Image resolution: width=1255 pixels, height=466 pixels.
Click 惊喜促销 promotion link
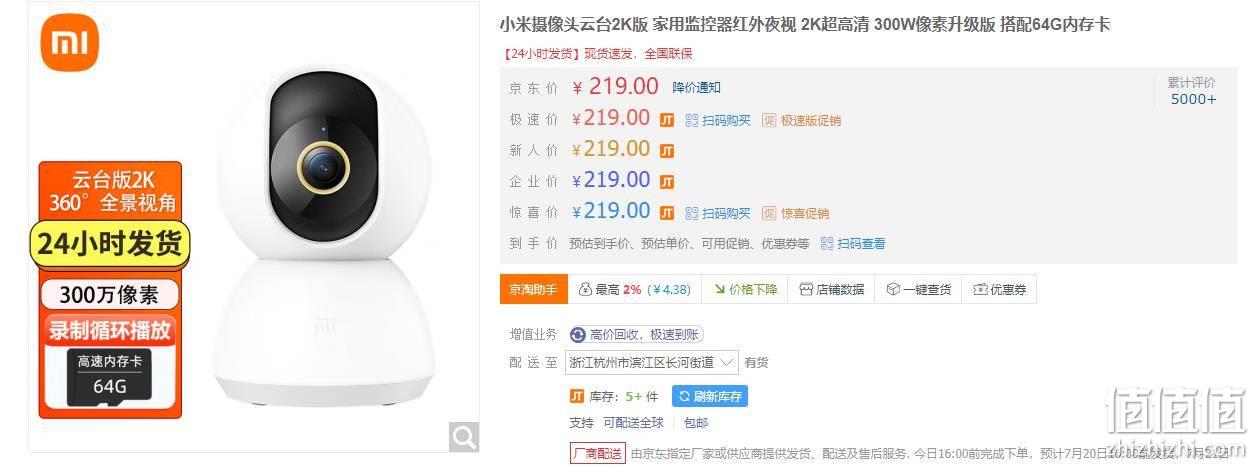pos(796,213)
